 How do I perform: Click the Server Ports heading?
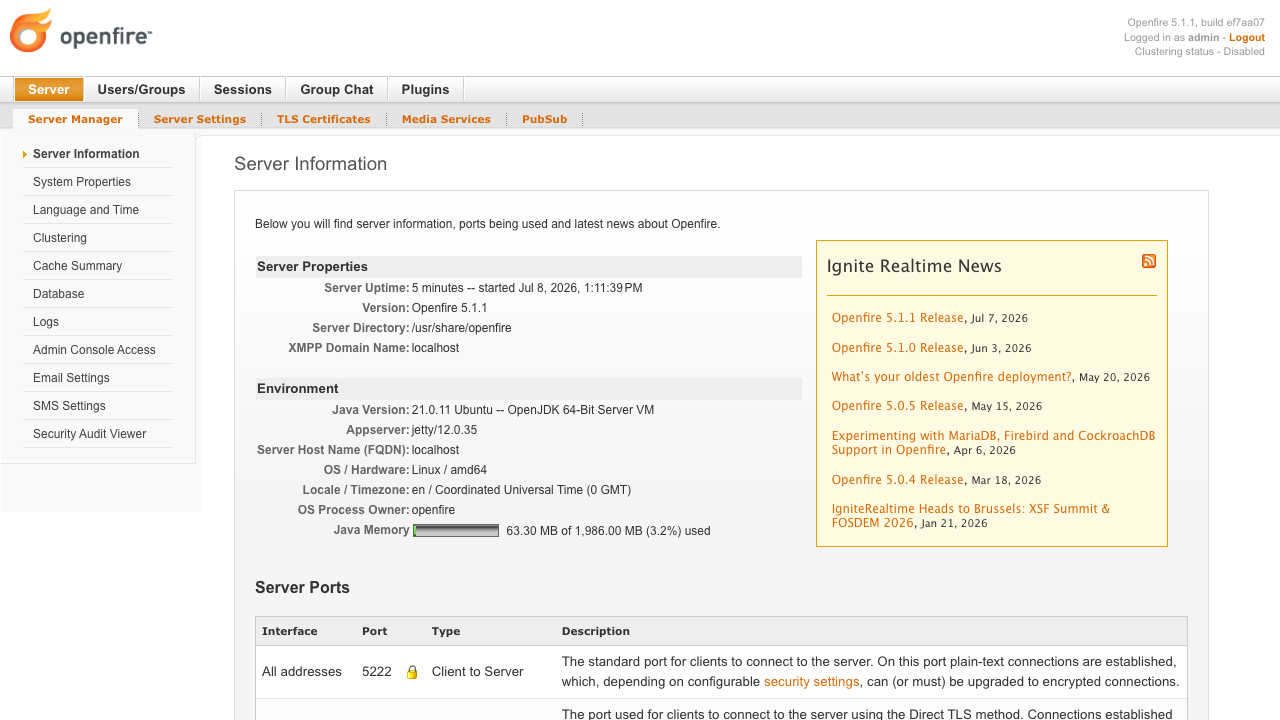302,587
